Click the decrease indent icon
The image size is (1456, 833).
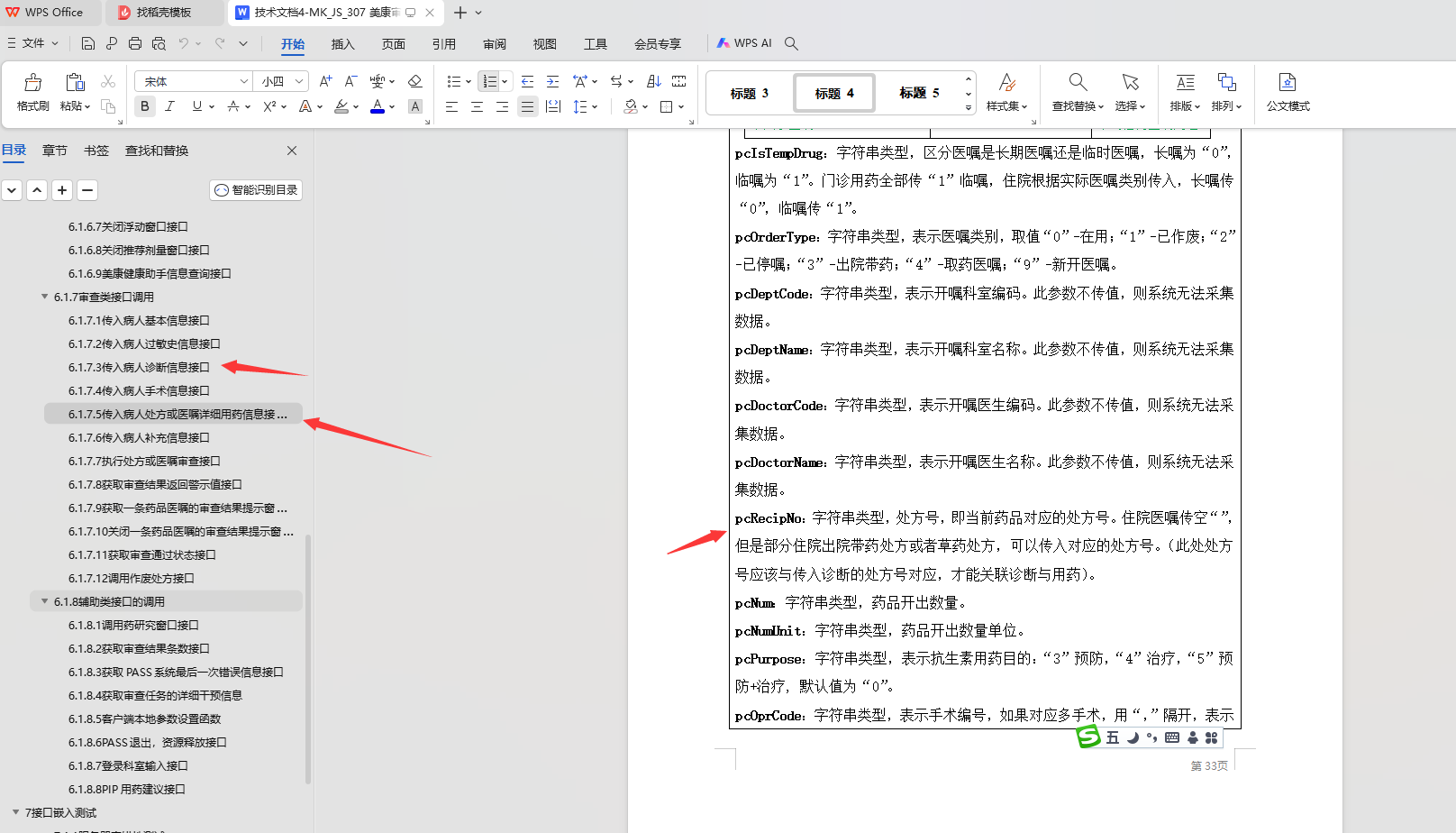point(528,81)
